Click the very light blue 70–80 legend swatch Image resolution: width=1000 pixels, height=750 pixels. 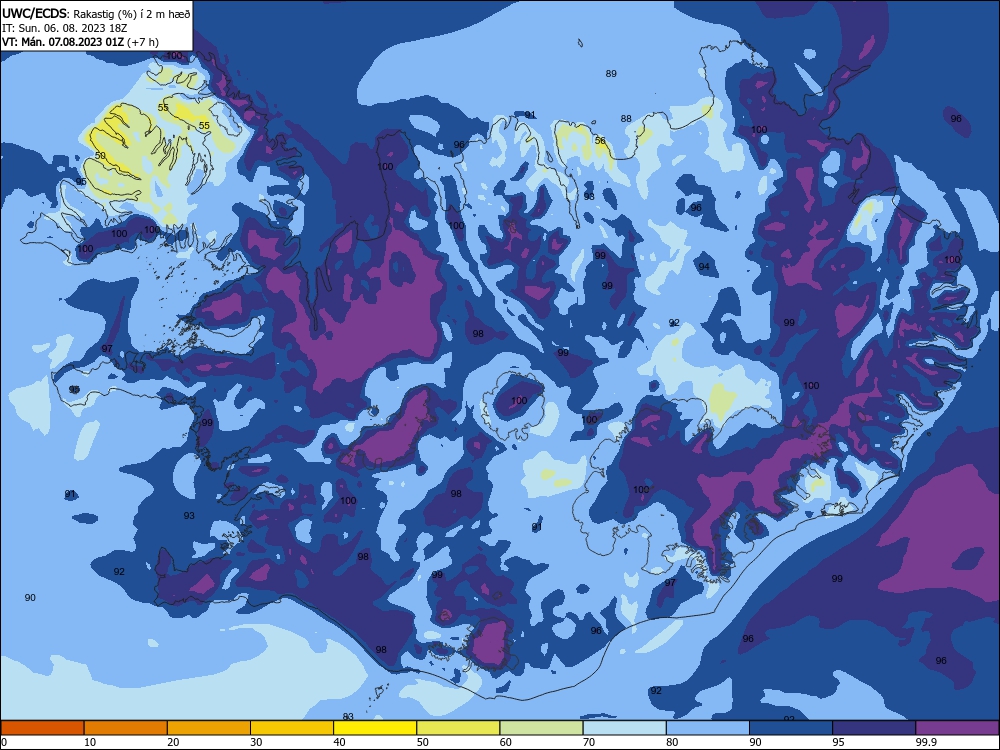(624, 728)
